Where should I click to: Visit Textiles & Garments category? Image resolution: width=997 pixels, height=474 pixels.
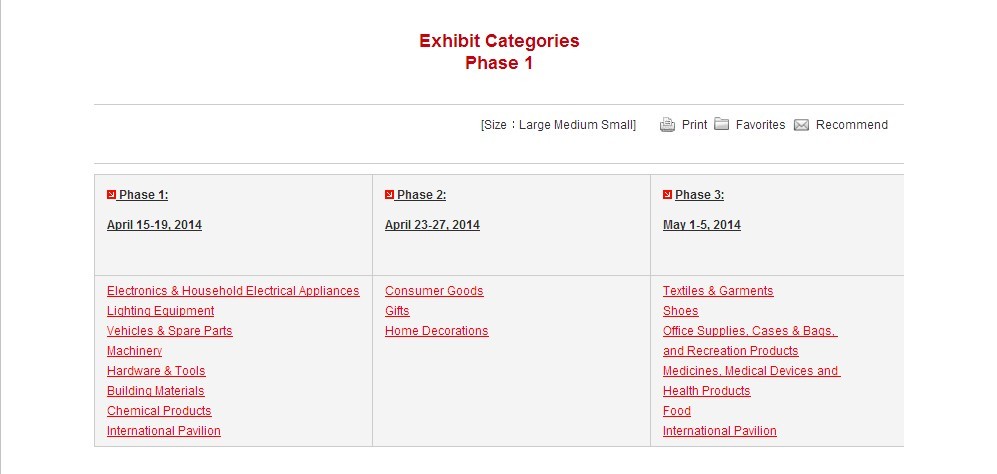click(x=718, y=291)
